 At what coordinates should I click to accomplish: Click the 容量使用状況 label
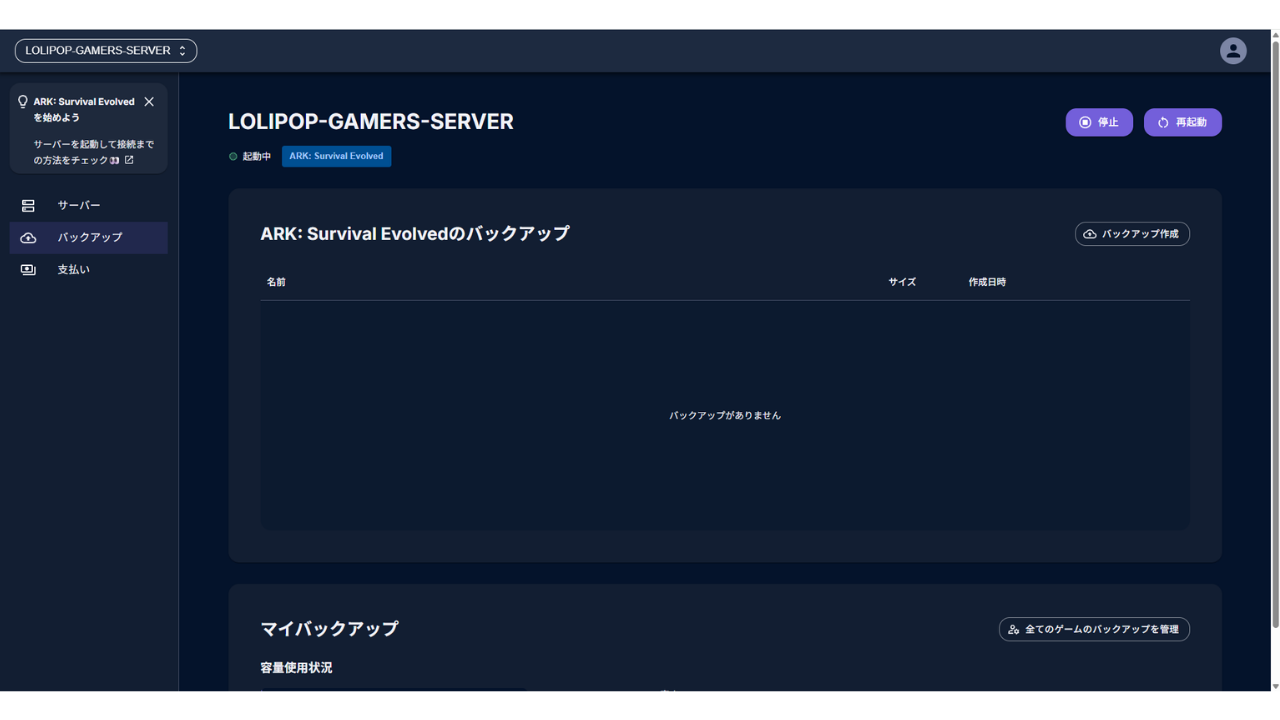(x=296, y=667)
